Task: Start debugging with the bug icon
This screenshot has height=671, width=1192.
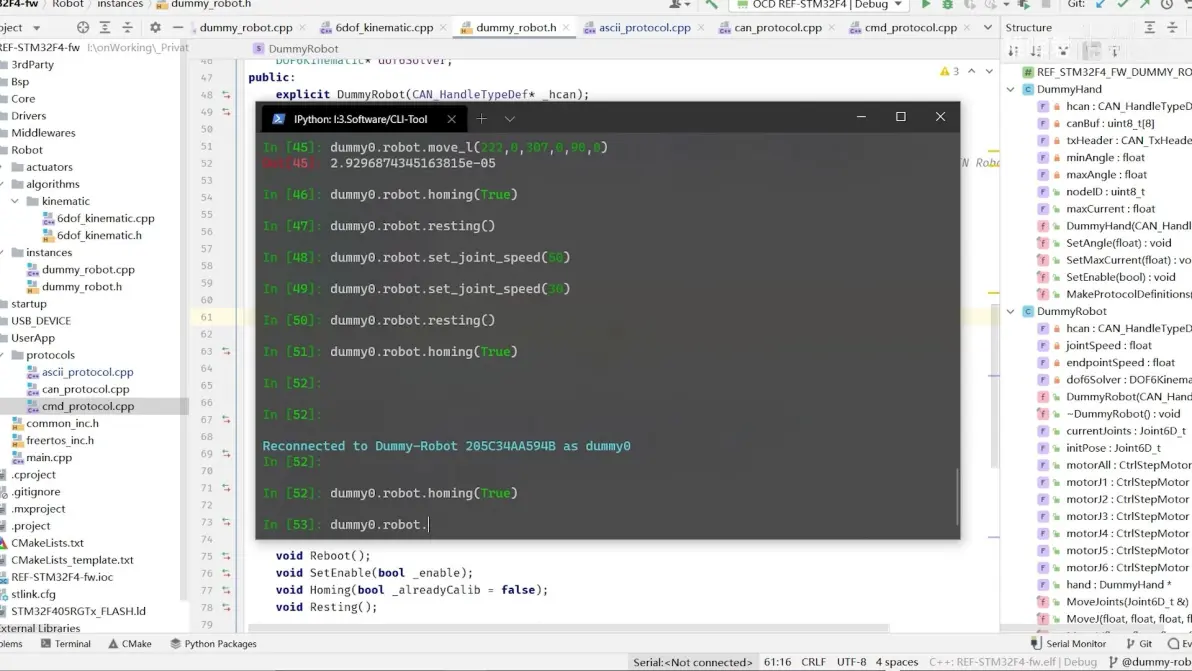Action: point(947,5)
